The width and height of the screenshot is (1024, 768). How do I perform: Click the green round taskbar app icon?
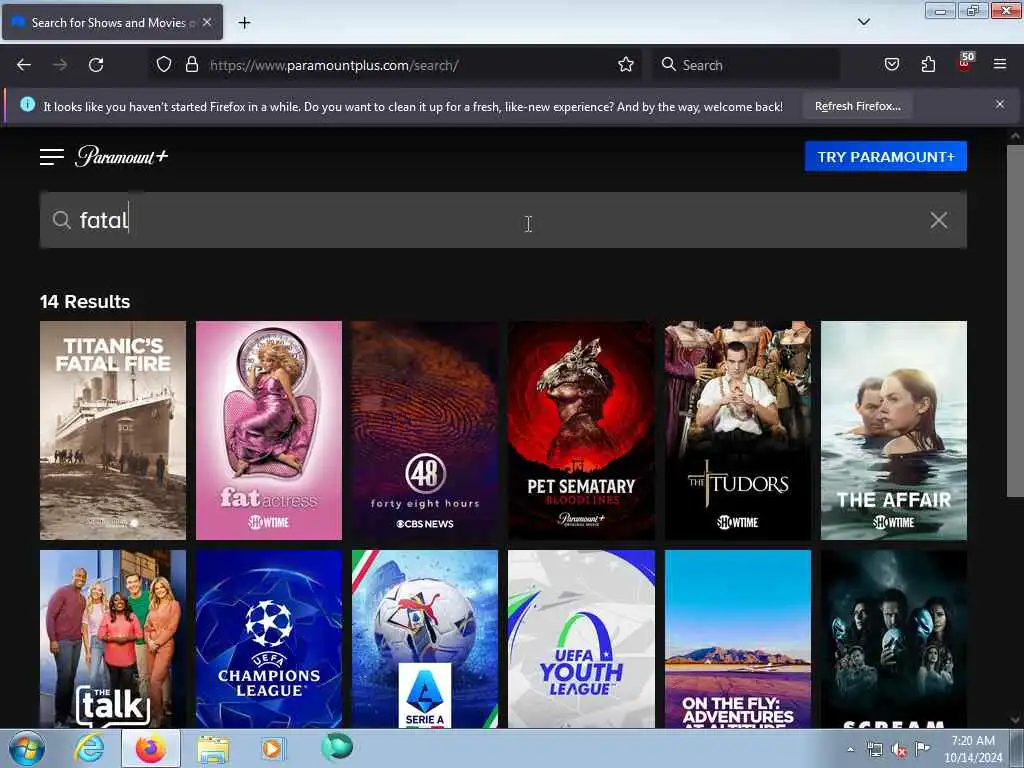click(337, 747)
